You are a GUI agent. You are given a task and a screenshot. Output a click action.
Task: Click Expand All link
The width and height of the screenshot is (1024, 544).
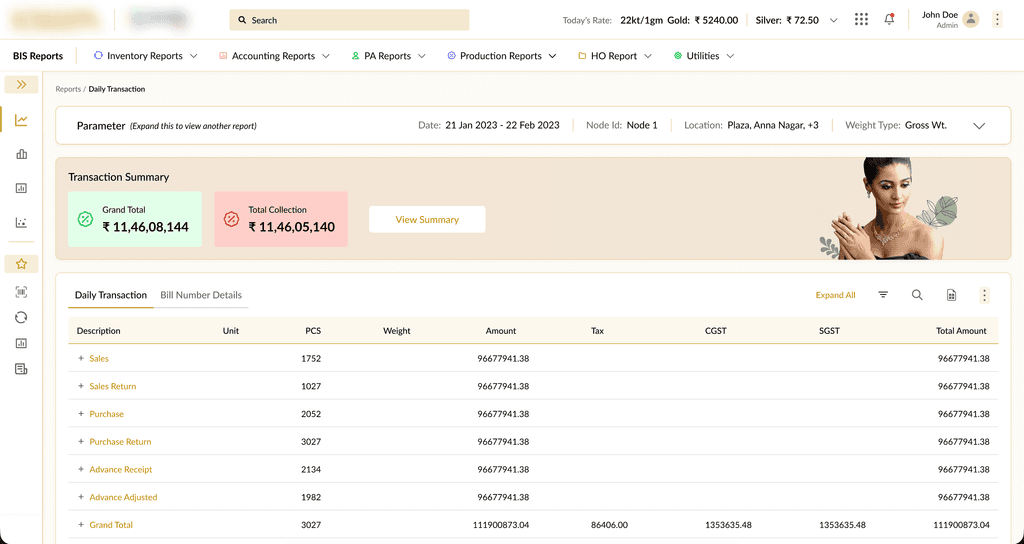coord(835,295)
